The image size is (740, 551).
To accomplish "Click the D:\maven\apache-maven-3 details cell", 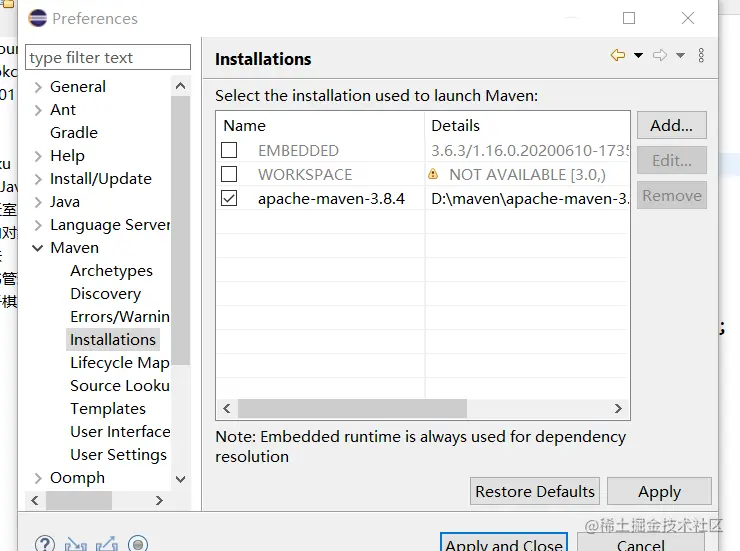I will pos(530,199).
